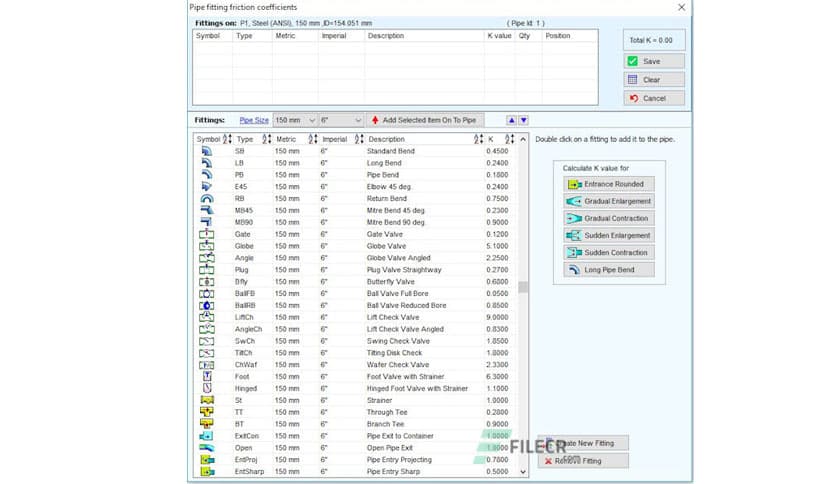
Task: Click the Foot Valve with Strainer icon
Action: coord(207,376)
